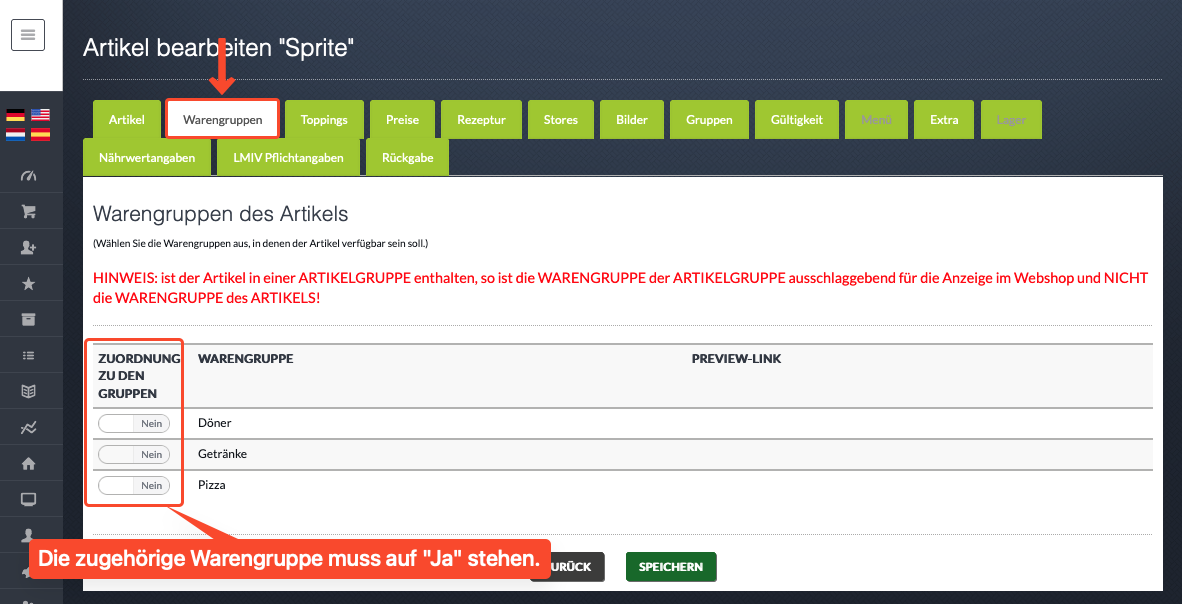Toggle Döner group assignment switch

[x=134, y=424]
